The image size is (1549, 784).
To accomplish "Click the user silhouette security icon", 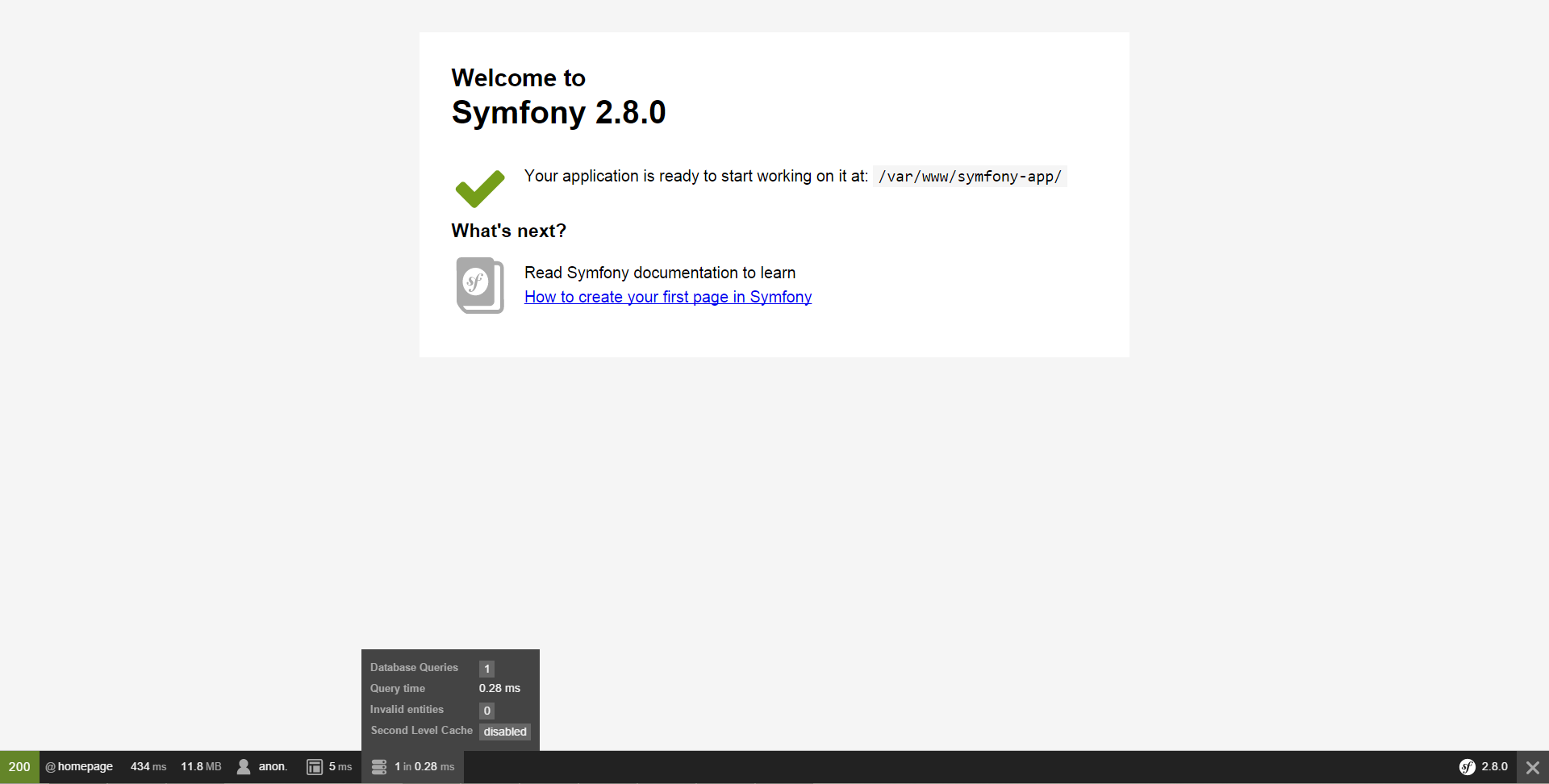I will (244, 767).
